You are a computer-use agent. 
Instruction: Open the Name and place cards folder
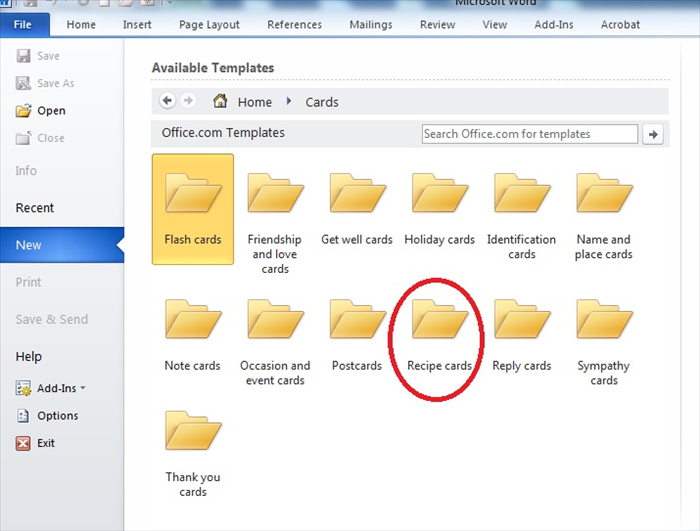click(x=604, y=217)
